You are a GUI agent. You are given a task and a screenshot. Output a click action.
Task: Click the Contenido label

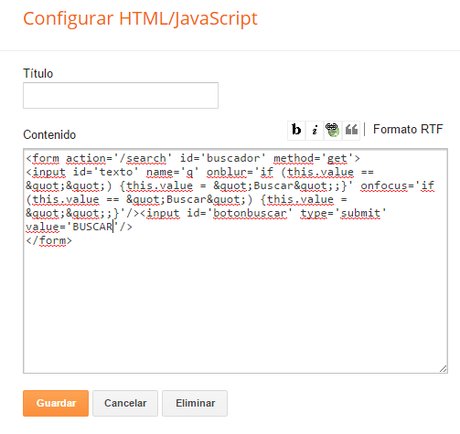49,135
